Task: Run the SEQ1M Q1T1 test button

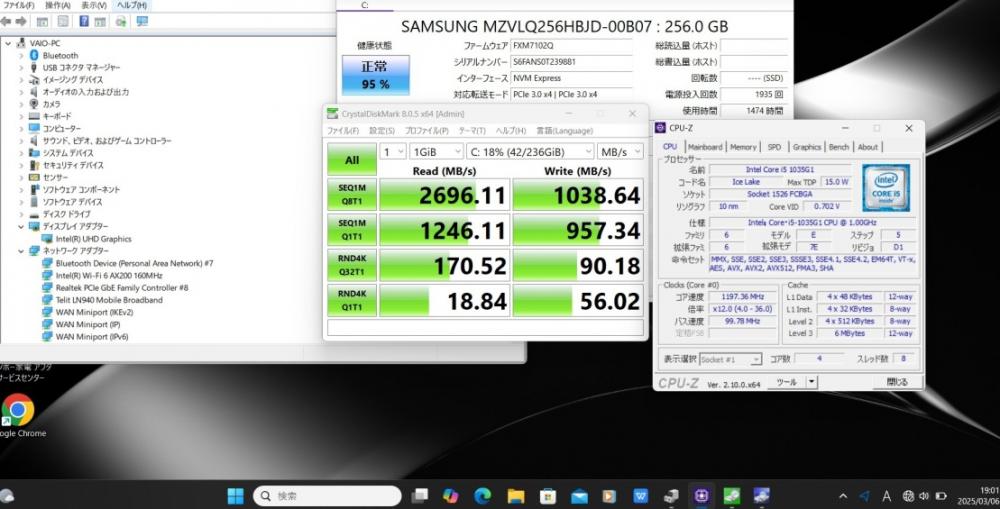Action: (352, 230)
